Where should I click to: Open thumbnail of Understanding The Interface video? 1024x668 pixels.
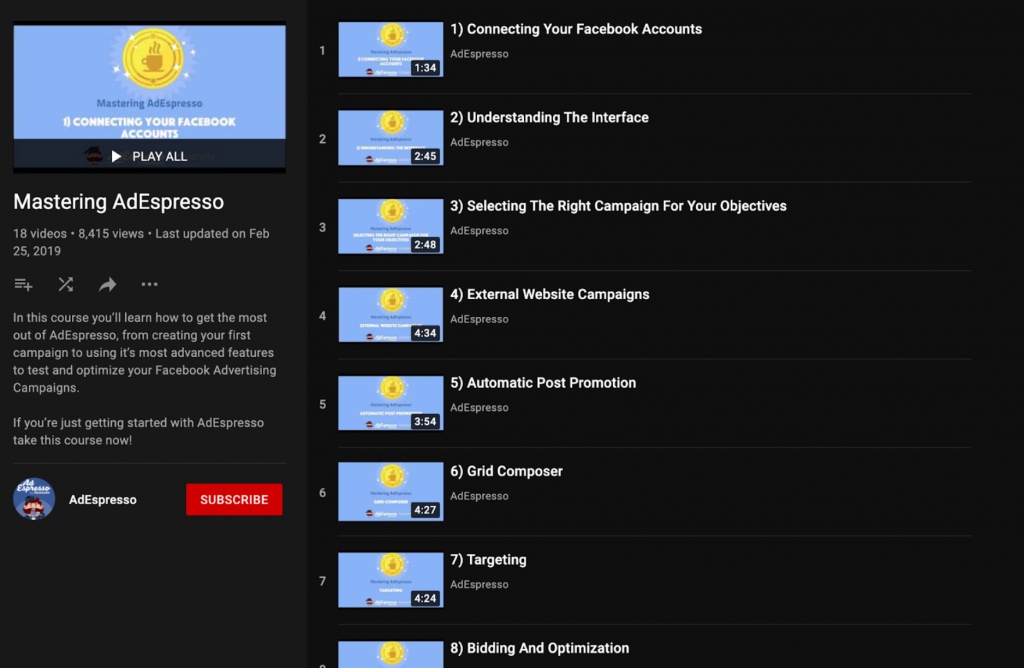click(391, 138)
